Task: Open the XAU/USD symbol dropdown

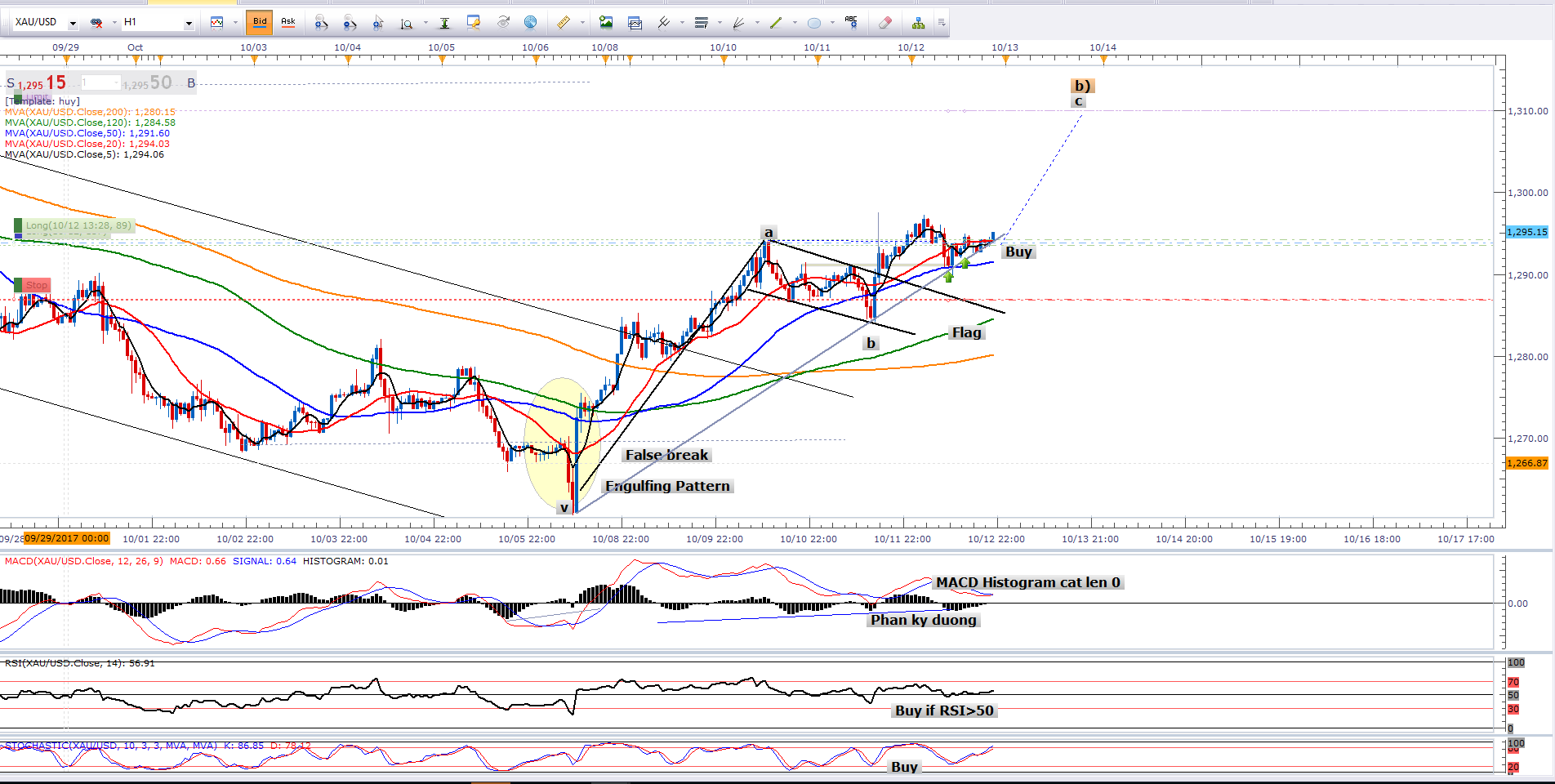Action: (x=73, y=23)
